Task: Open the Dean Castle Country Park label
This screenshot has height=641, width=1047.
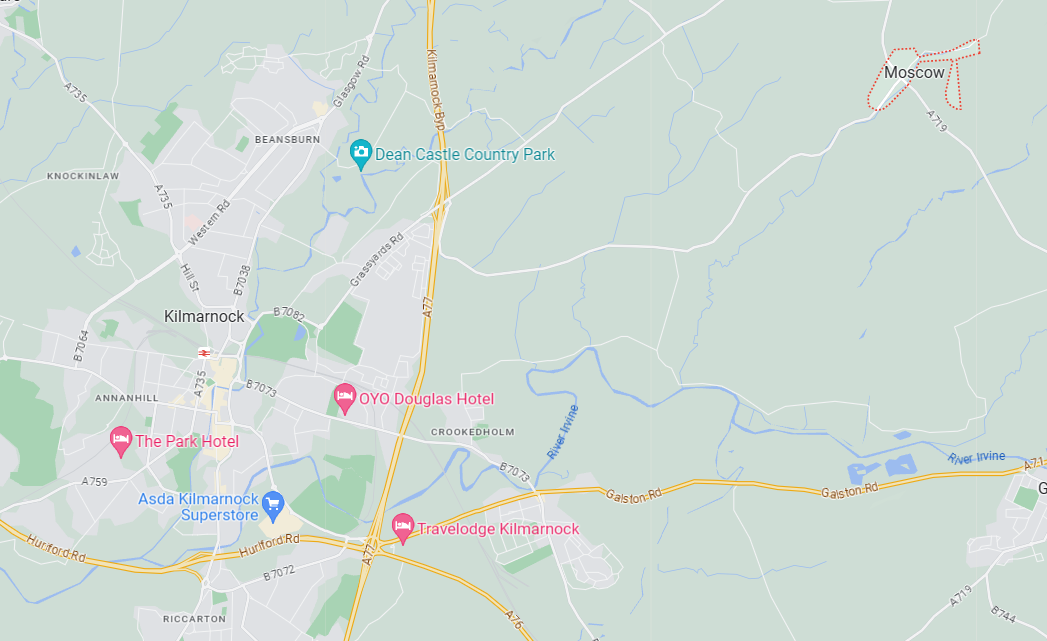Action: click(x=465, y=154)
